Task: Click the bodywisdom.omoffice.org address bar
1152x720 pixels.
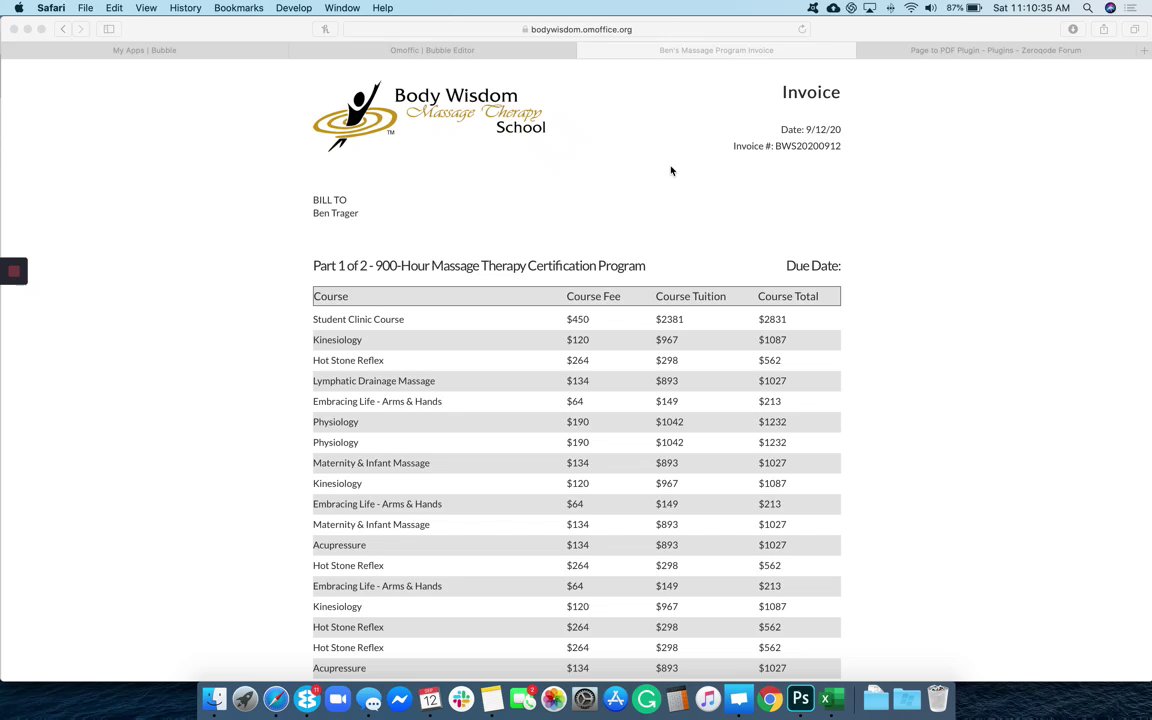Action: tap(577, 29)
